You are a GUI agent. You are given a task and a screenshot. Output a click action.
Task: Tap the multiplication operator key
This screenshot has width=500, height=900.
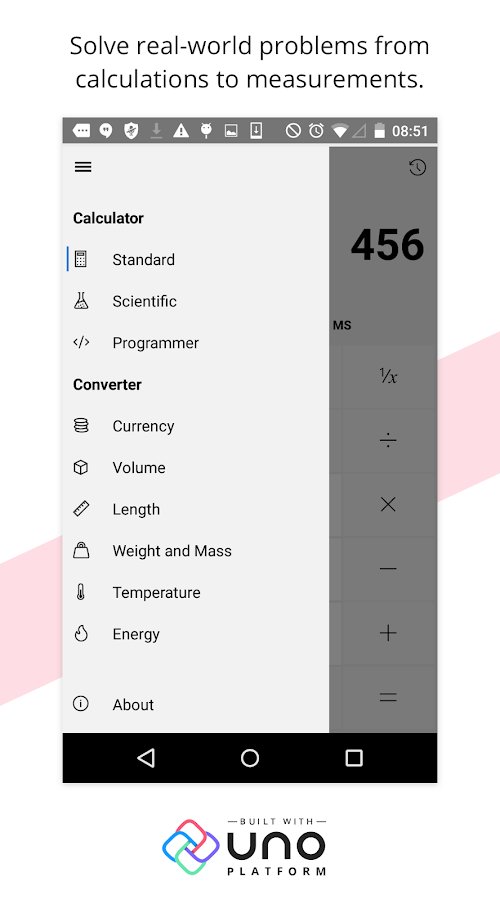click(x=389, y=505)
